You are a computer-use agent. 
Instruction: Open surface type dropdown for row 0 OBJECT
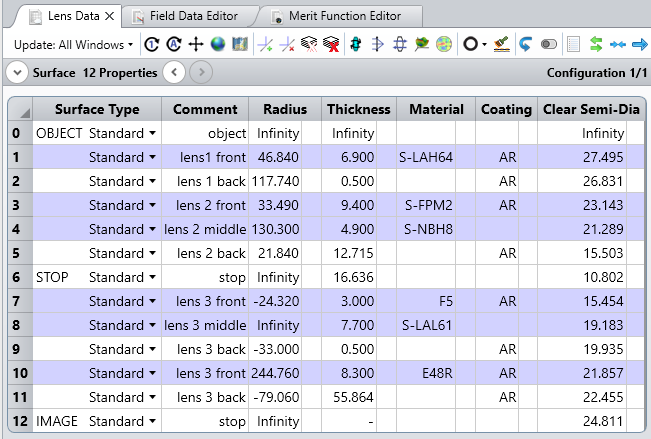(x=152, y=133)
